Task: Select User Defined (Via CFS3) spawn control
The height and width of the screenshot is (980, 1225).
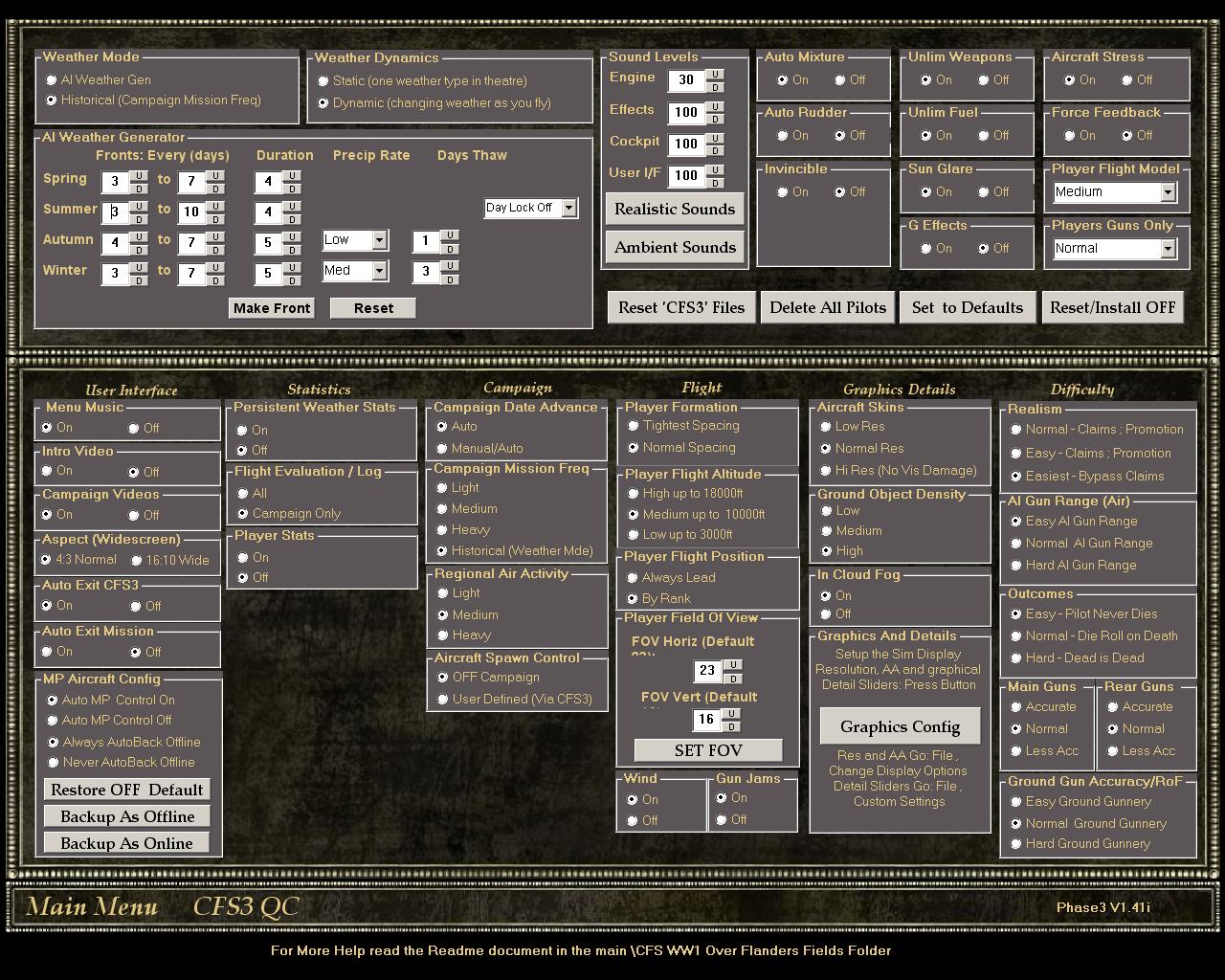Action: click(442, 700)
